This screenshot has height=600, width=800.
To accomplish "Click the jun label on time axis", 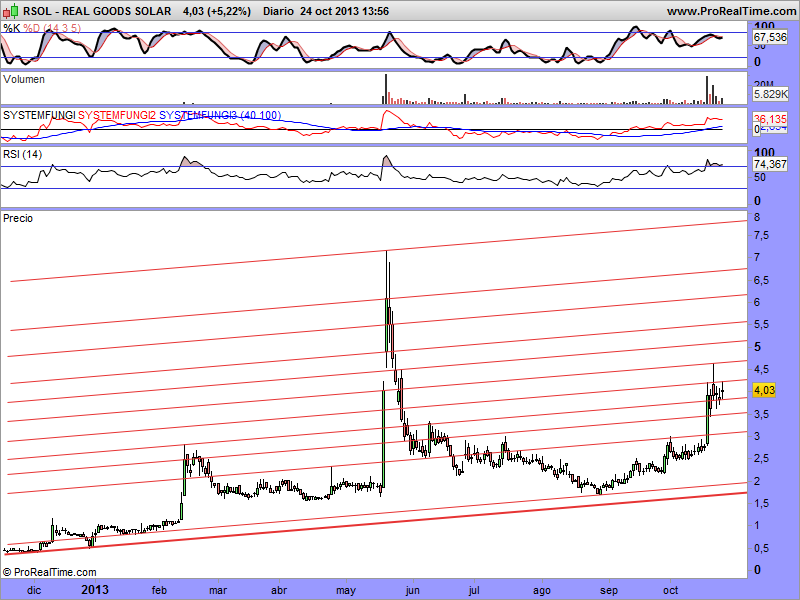I will (412, 590).
